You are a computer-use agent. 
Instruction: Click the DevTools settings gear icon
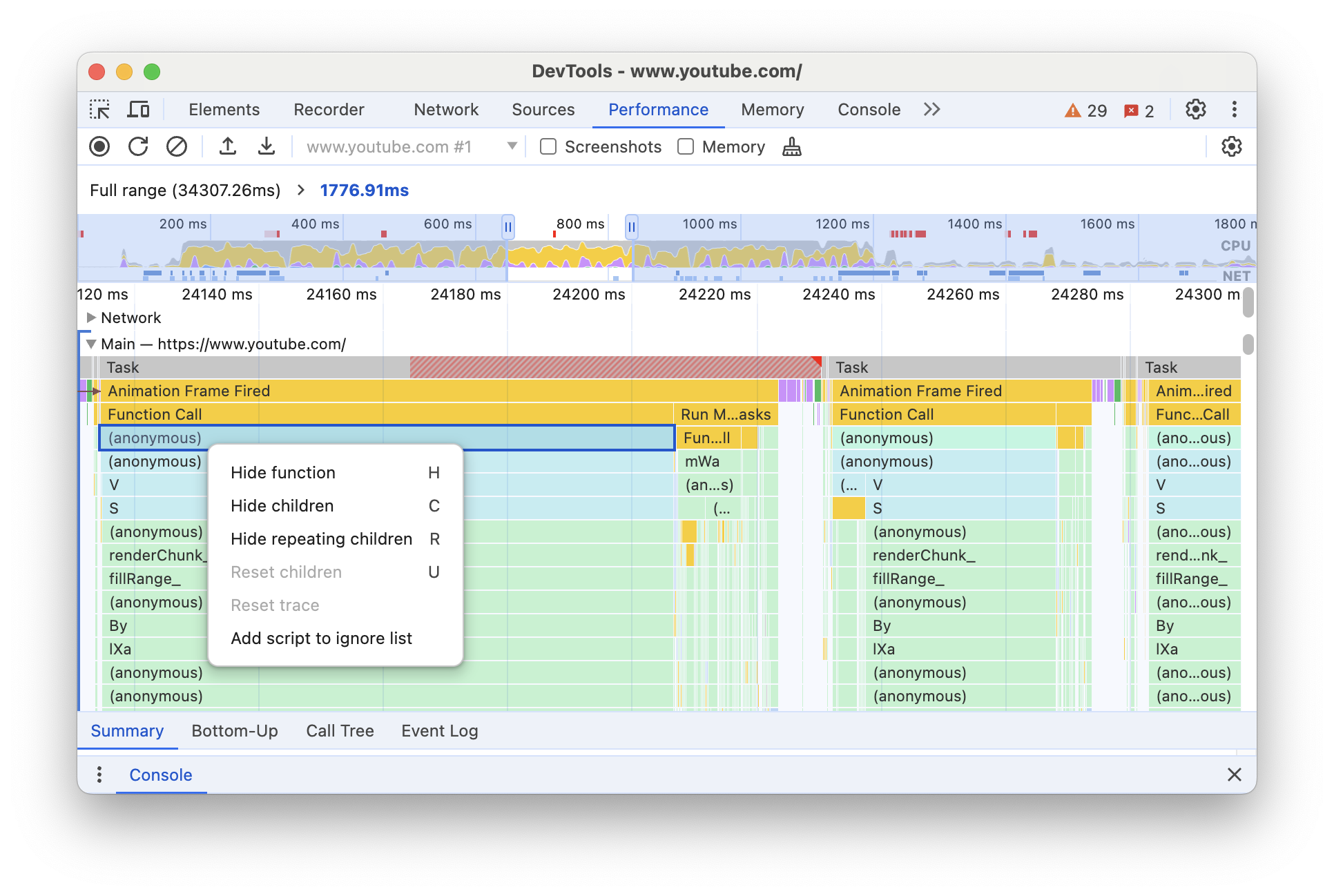pyautogui.click(x=1196, y=109)
